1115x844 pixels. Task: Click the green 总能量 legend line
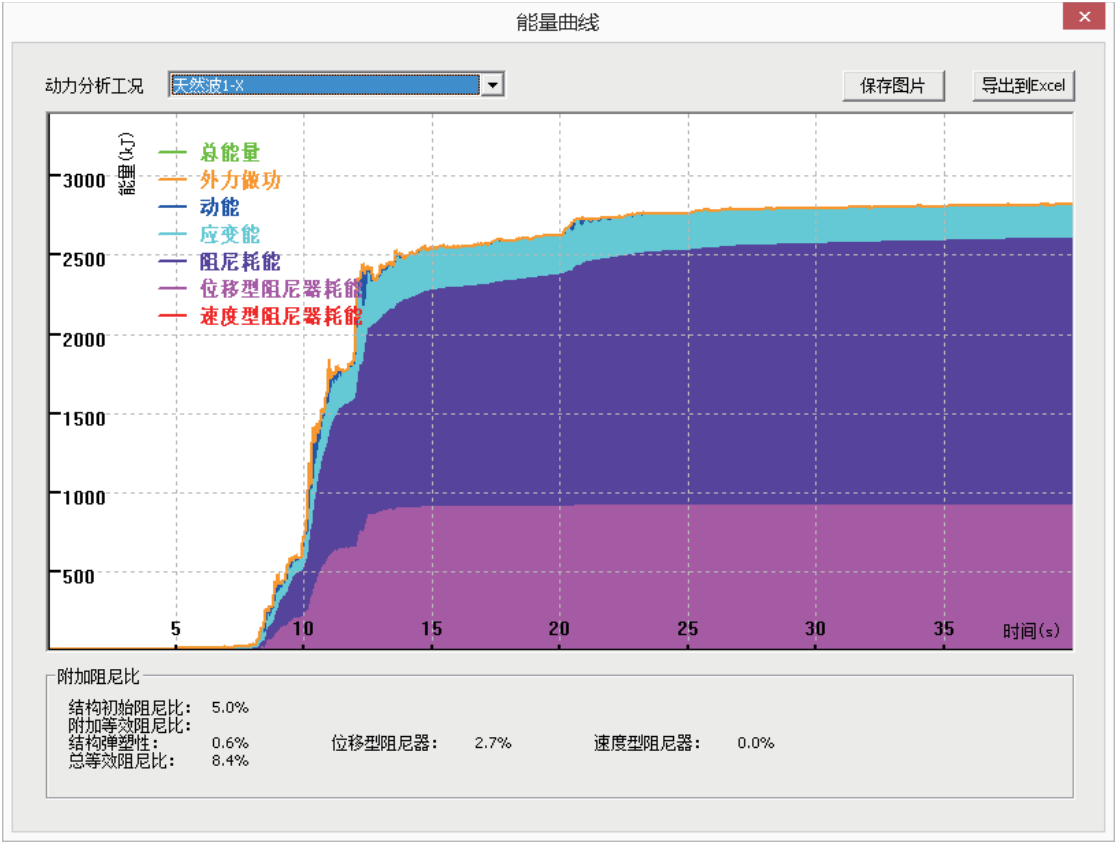pyautogui.click(x=173, y=153)
